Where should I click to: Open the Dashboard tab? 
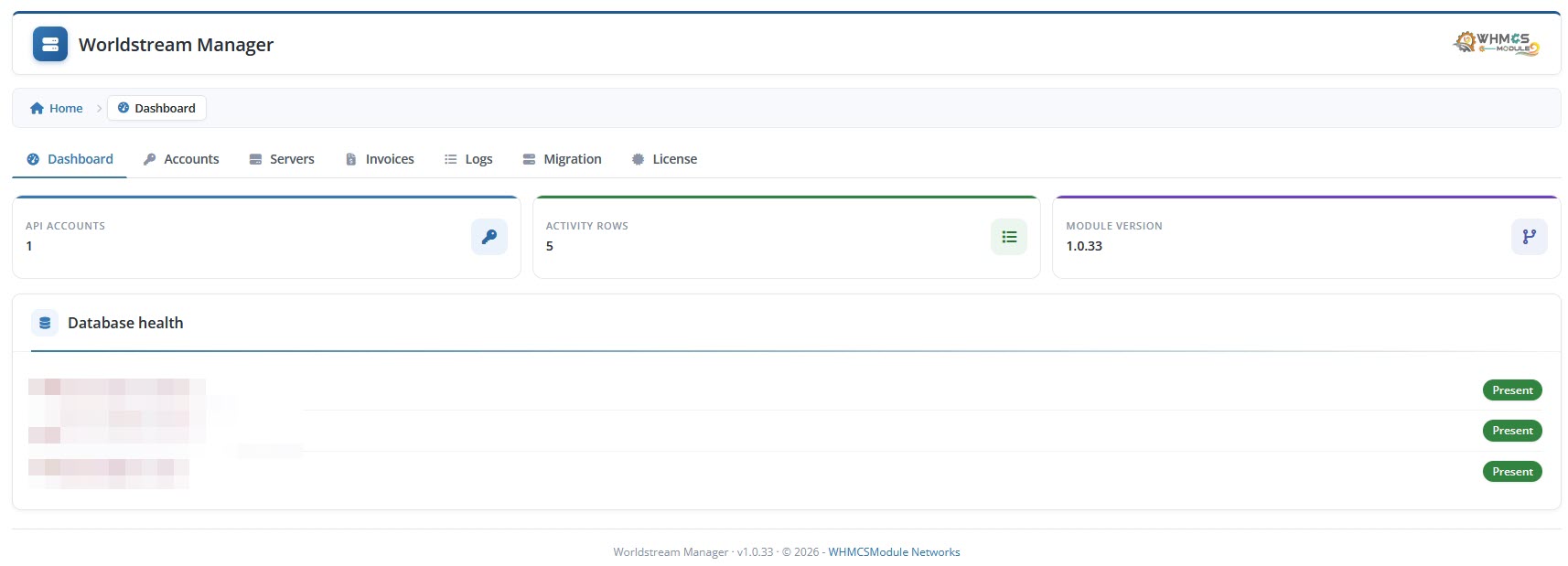point(70,159)
